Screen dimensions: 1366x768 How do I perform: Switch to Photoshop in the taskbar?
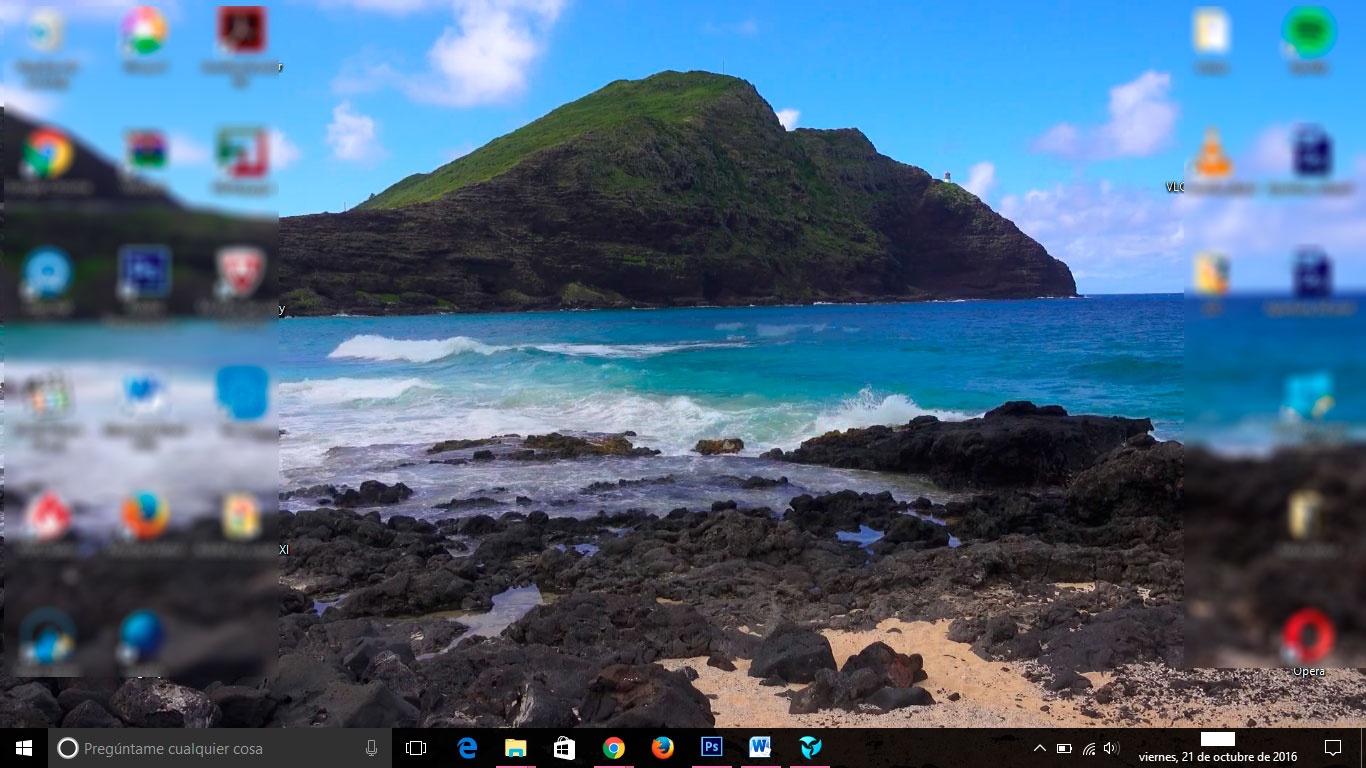pos(712,748)
